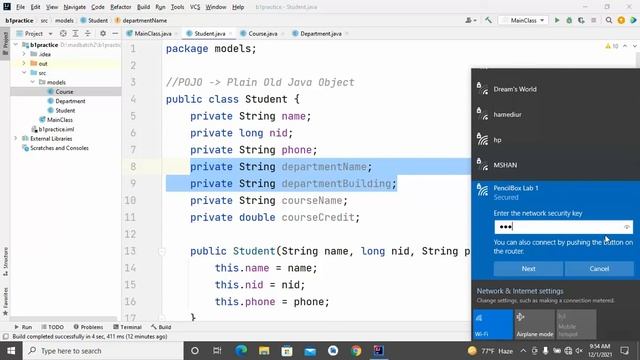Show hidden system tray icons chevron
640x360 pixels.
(x=523, y=351)
